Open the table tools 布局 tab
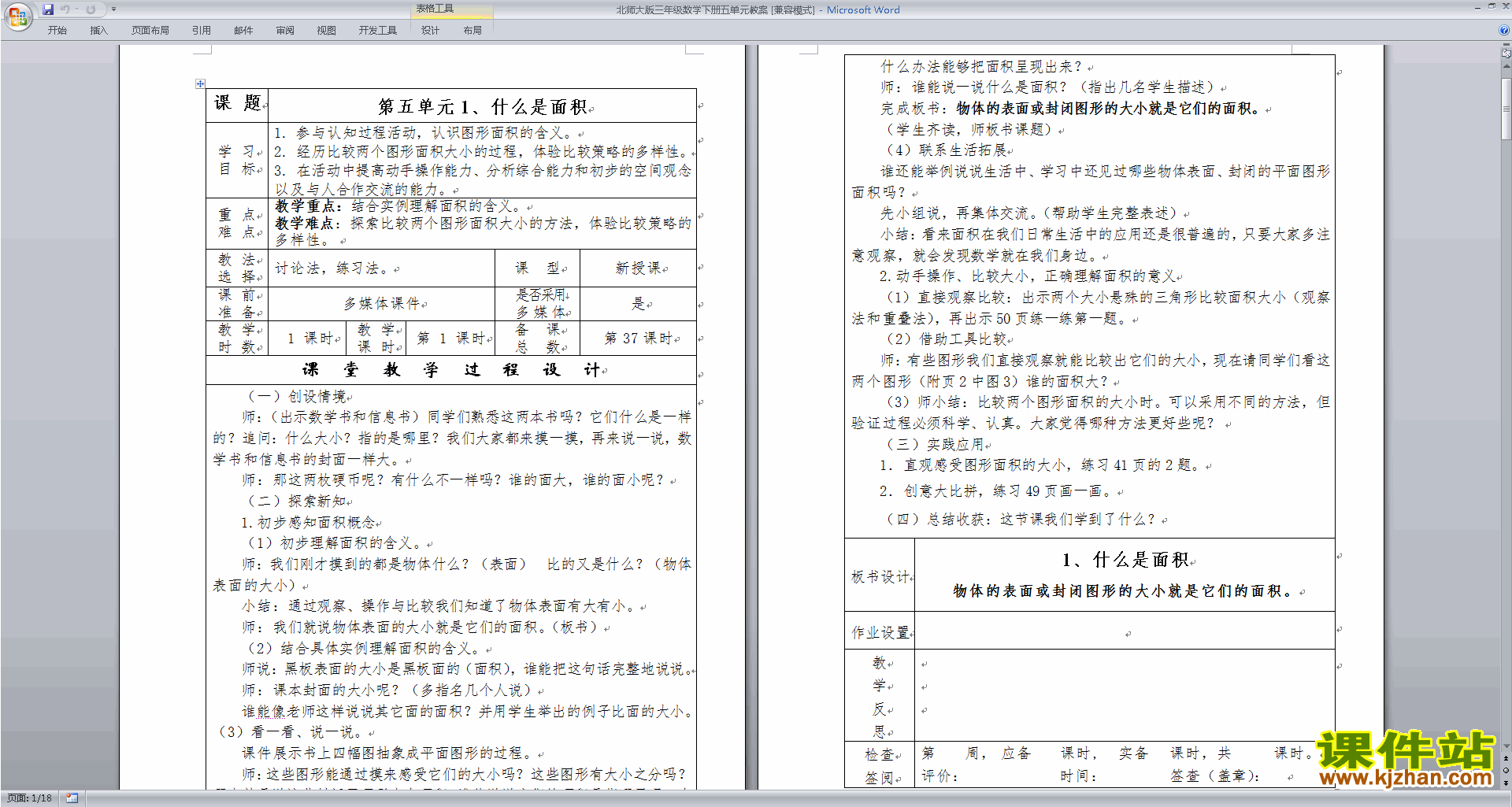 click(472, 30)
